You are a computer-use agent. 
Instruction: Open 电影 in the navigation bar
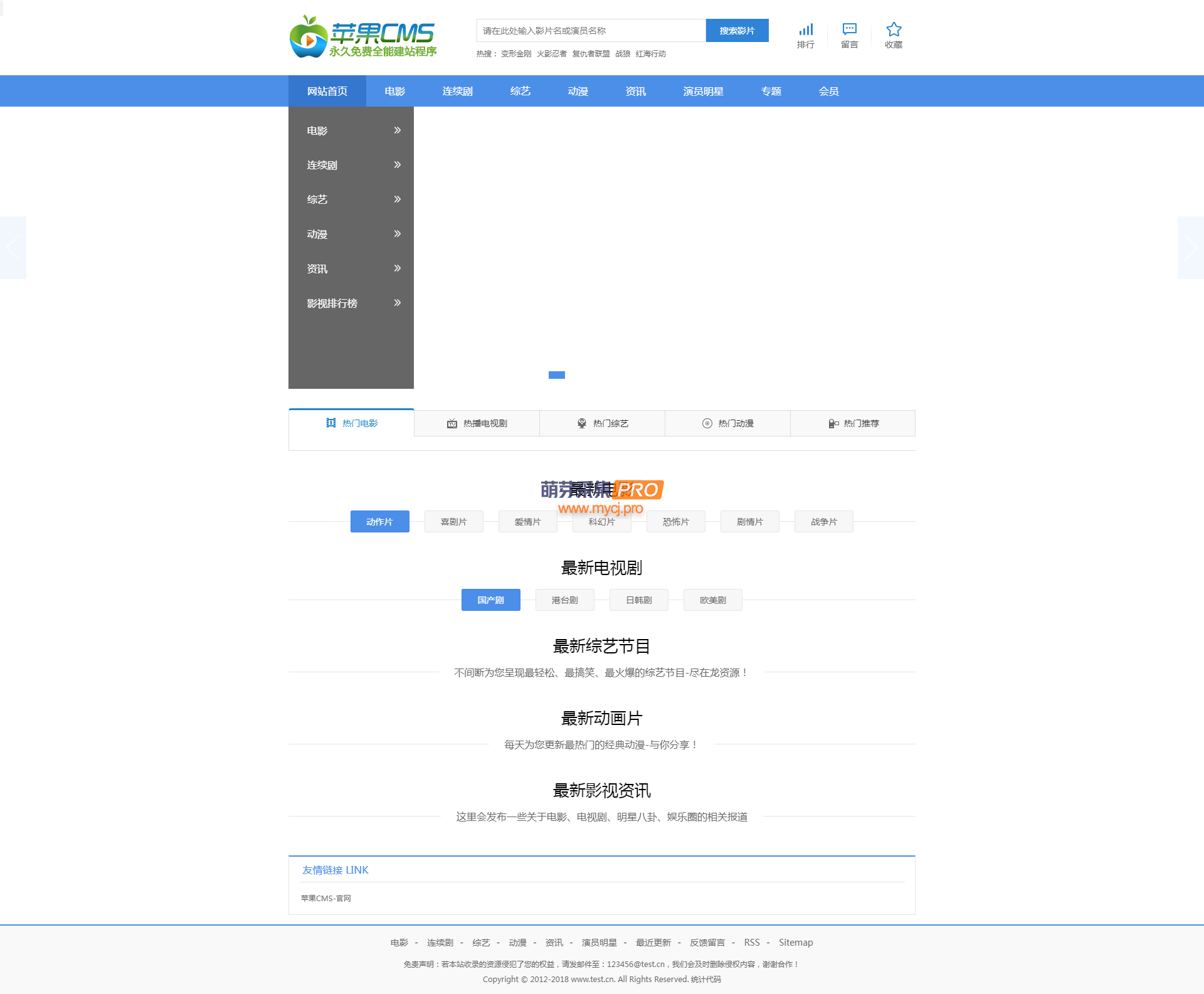pos(395,91)
